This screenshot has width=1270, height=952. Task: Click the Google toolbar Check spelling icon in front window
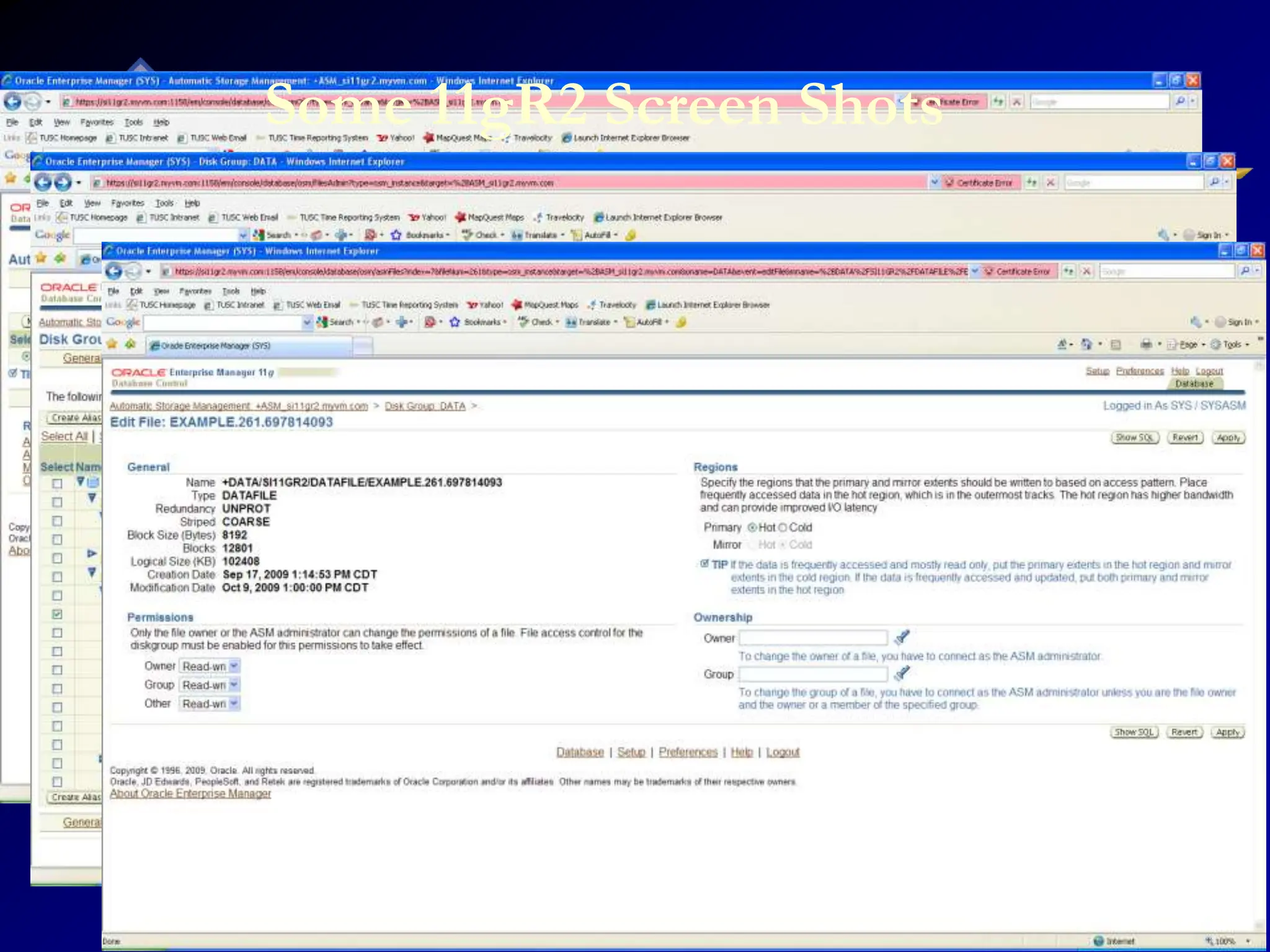524,322
